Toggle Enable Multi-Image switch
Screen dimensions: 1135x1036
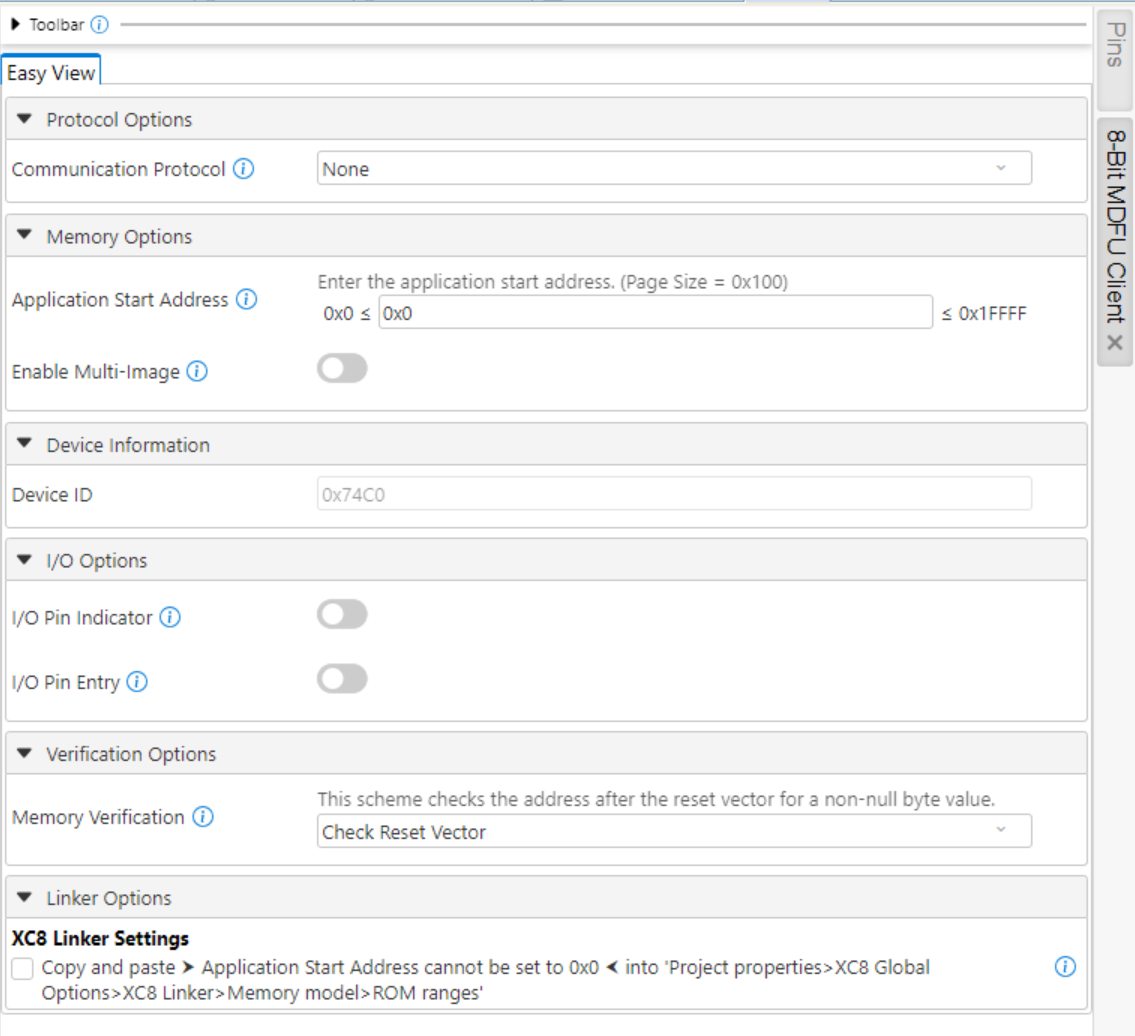tap(342, 370)
